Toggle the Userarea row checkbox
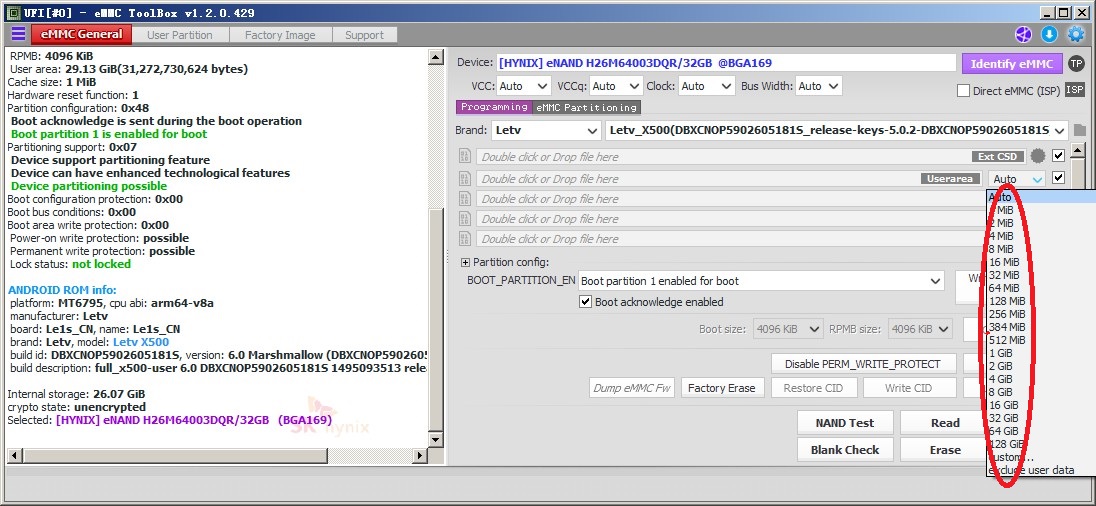This screenshot has width=1096, height=506. click(x=1058, y=178)
